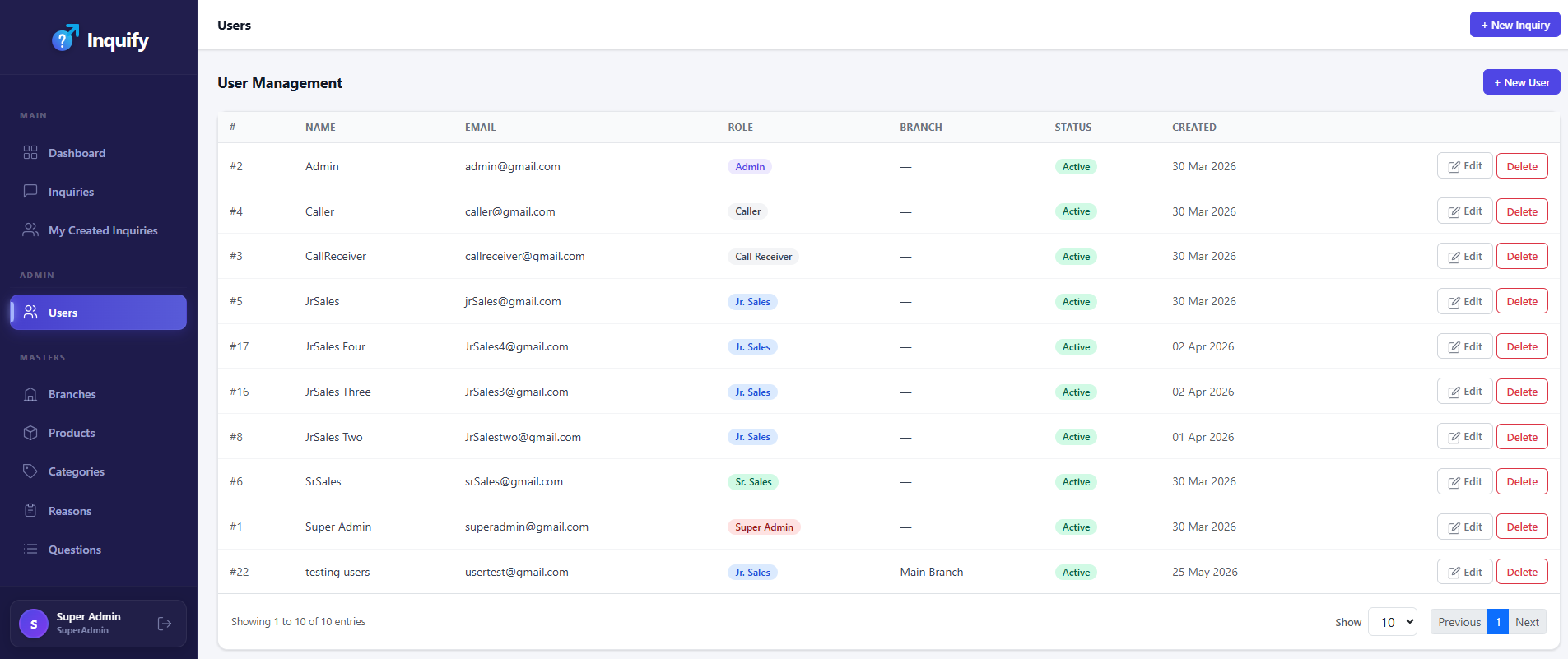Image resolution: width=1568 pixels, height=659 pixels.
Task: Delete the SrSales user
Action: click(1522, 481)
